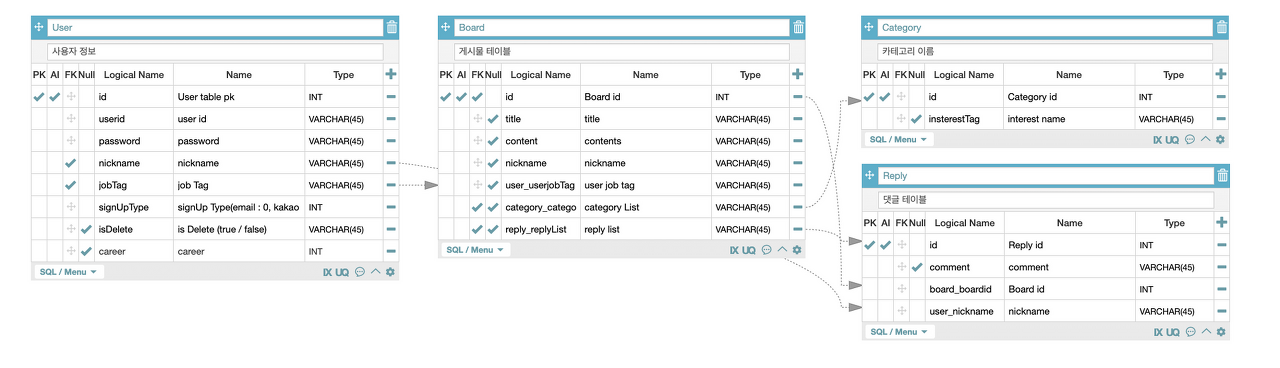Add a new column to Reply table
This screenshot has width=1280, height=368.
point(1221,222)
